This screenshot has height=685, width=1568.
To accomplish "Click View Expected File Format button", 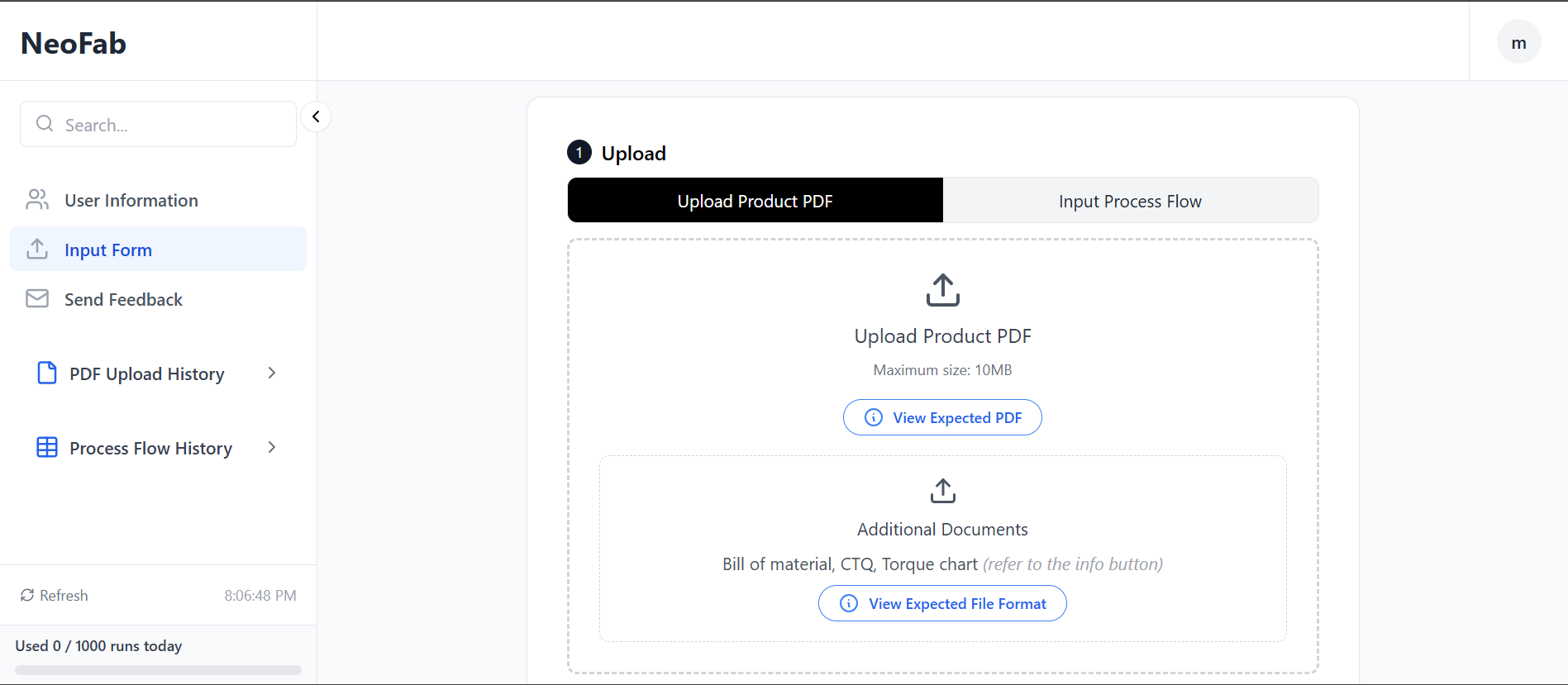I will 942,603.
